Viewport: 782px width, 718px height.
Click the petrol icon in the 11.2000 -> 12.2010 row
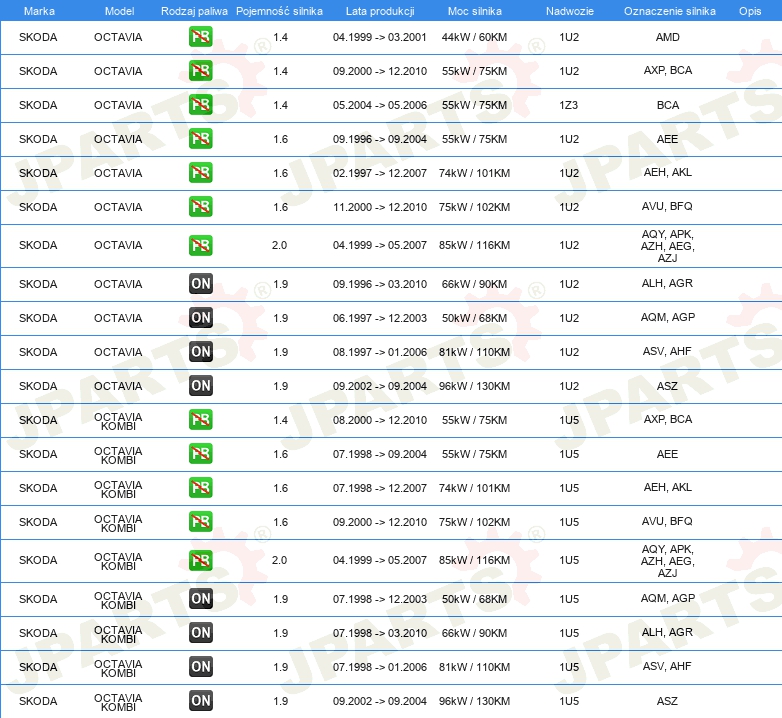(200, 206)
